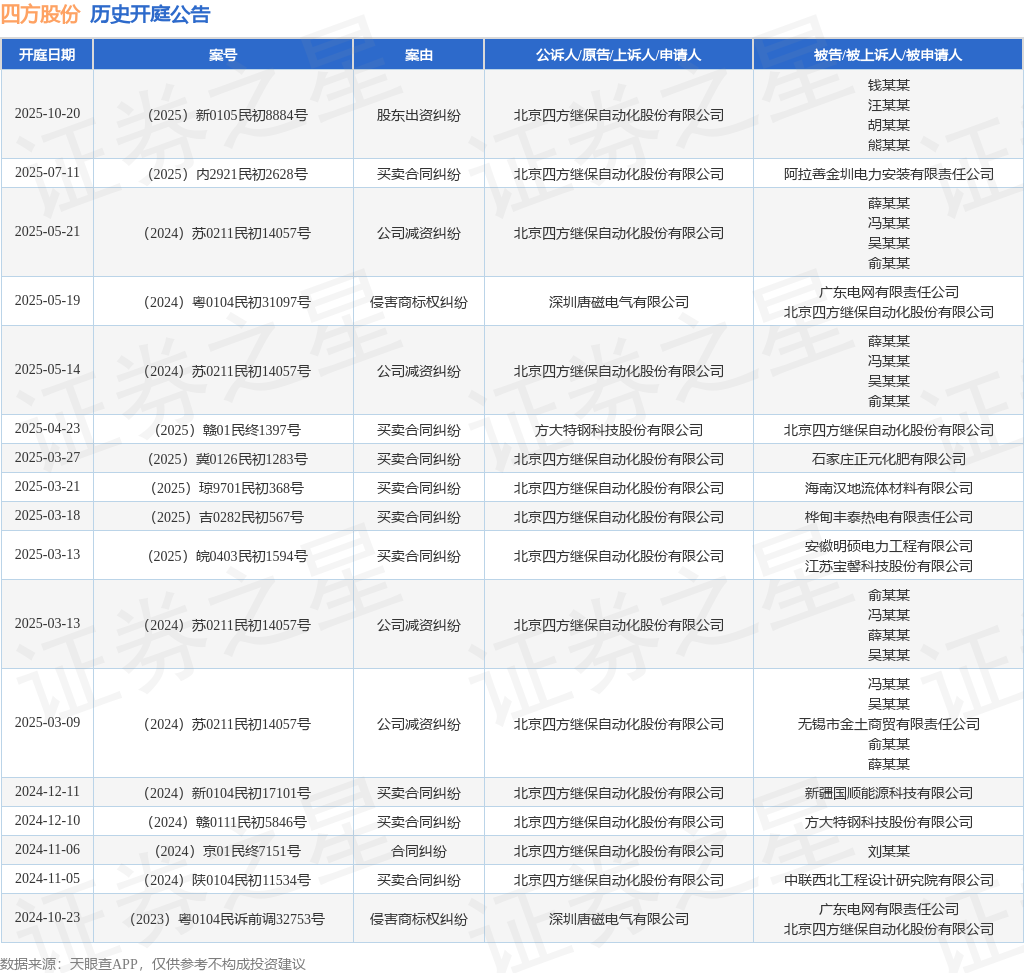This screenshot has width=1024, height=973.
Task: Click the date 2025-04-23
Action: click(x=48, y=428)
